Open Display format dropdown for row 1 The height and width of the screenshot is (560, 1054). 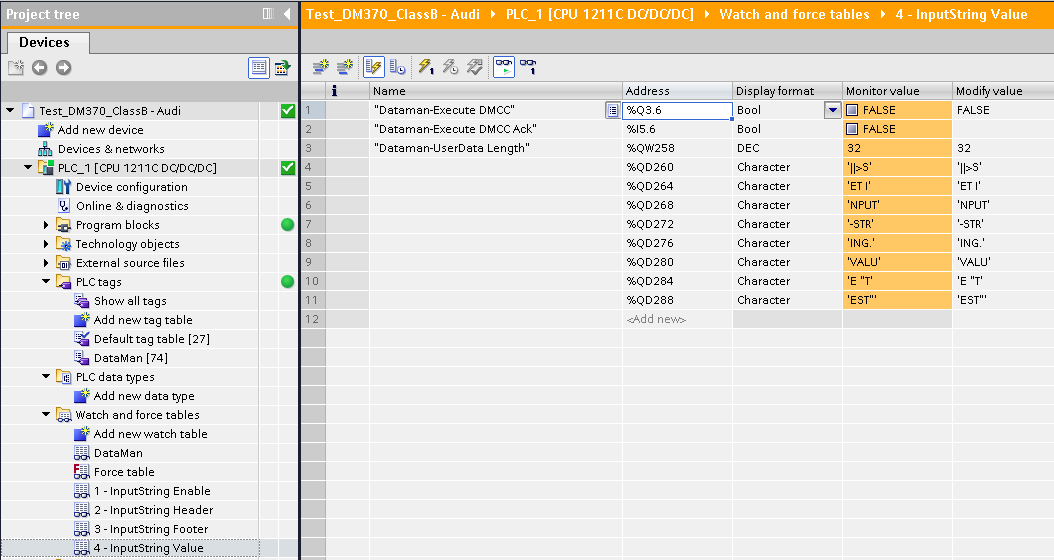(832, 110)
